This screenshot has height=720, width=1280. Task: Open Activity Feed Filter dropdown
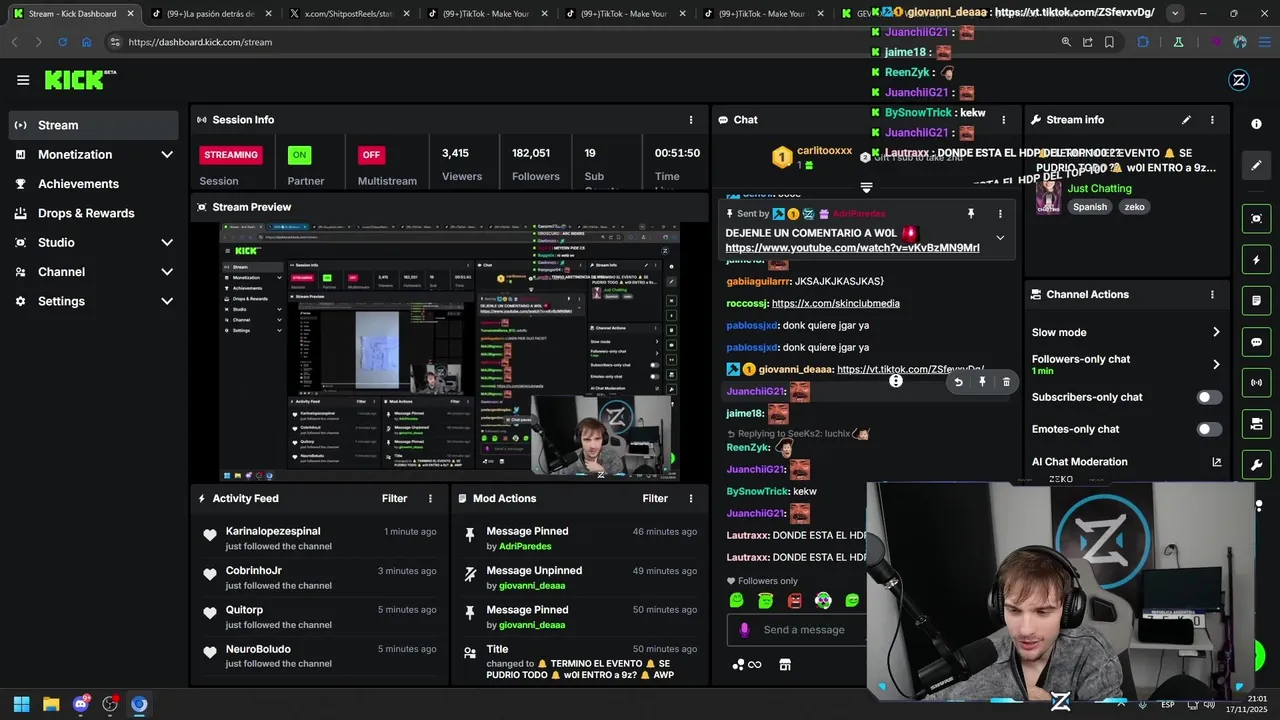coord(394,498)
